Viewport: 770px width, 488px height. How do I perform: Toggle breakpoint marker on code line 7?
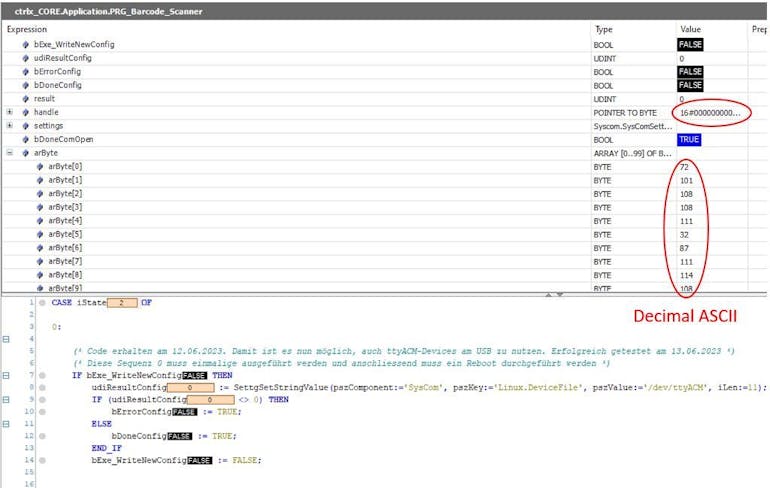point(42,375)
